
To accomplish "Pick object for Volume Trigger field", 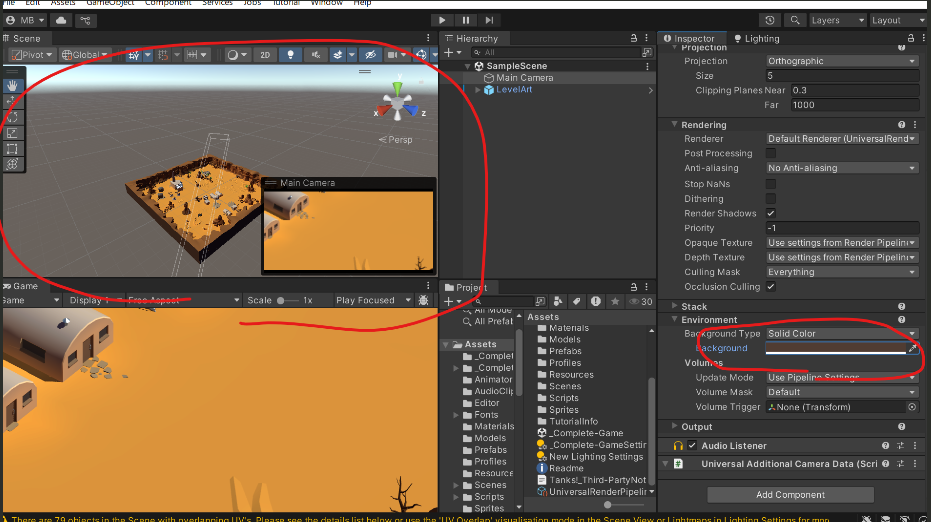I will pyautogui.click(x=913, y=407).
